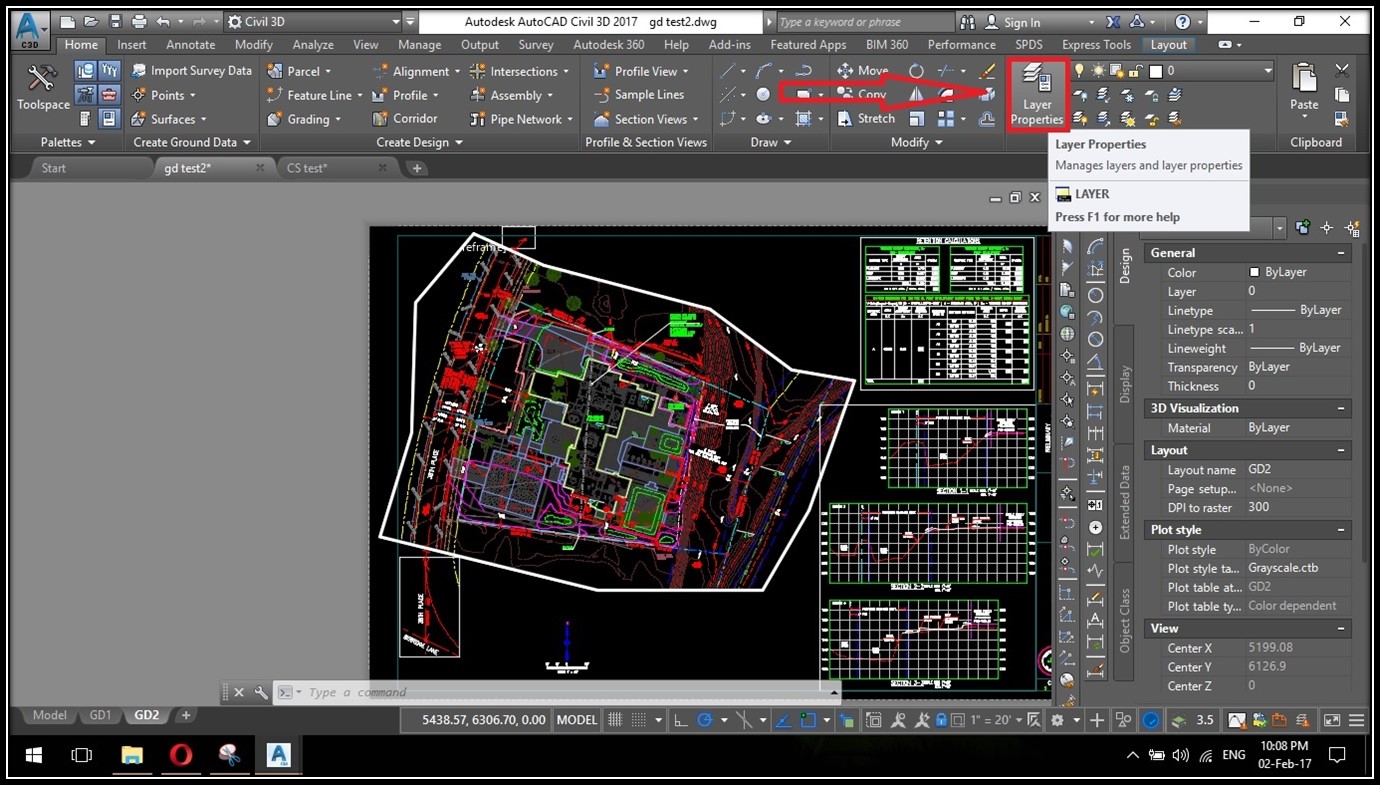This screenshot has width=1380, height=785.
Task: Switch to the Annotate ribbon tab
Action: point(191,44)
